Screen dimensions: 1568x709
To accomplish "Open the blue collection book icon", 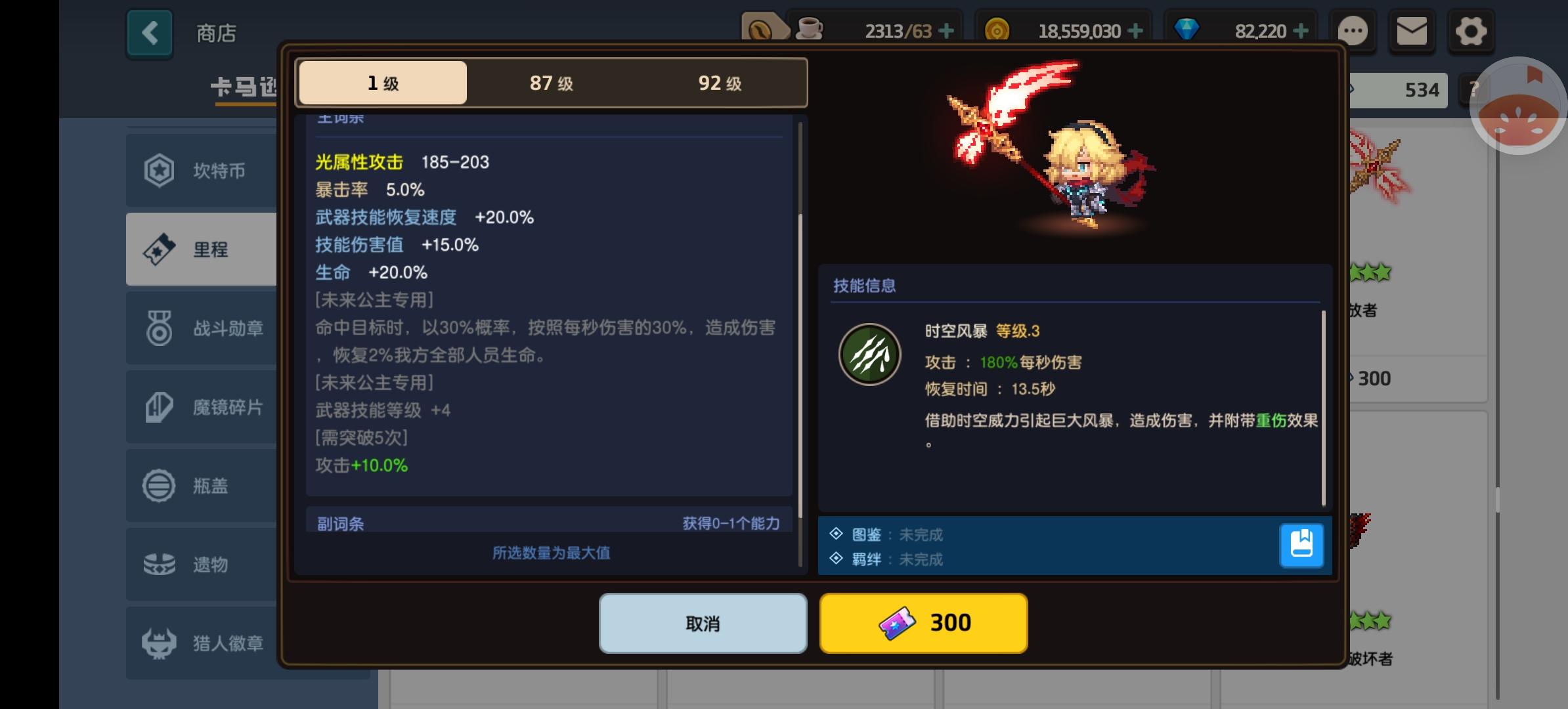I will (1301, 545).
